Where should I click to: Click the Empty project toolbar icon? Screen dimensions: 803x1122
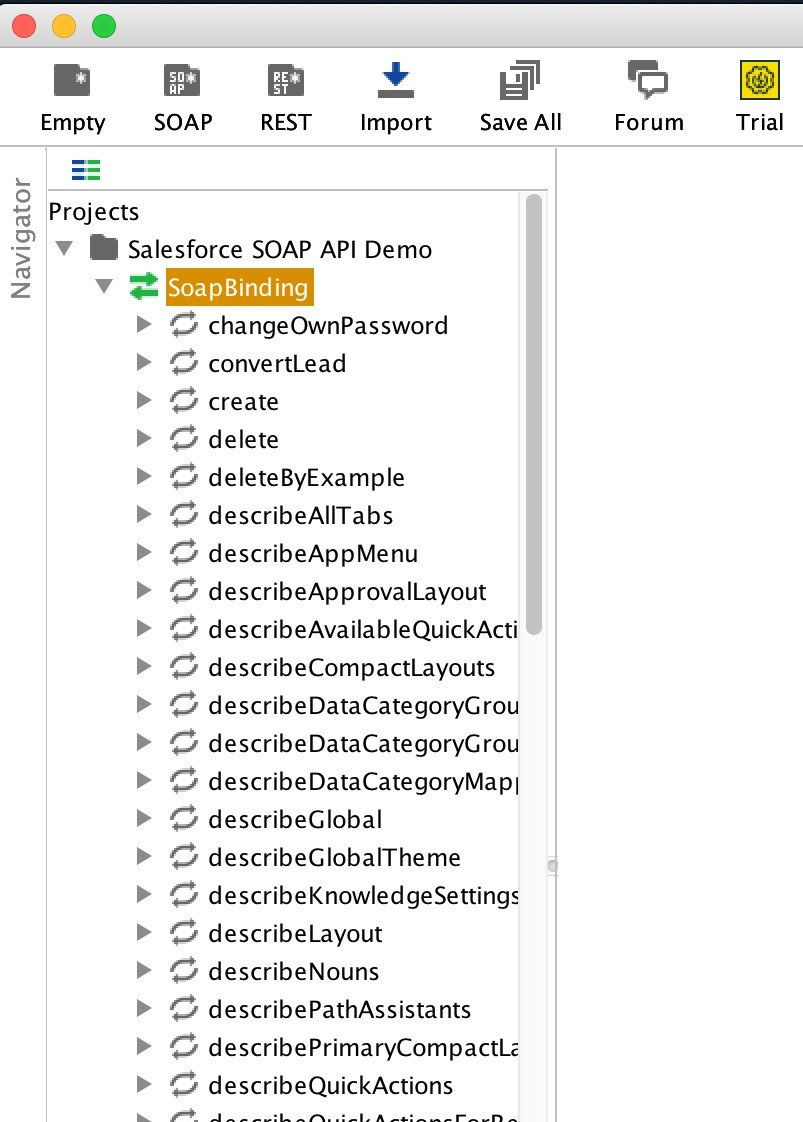[72, 82]
